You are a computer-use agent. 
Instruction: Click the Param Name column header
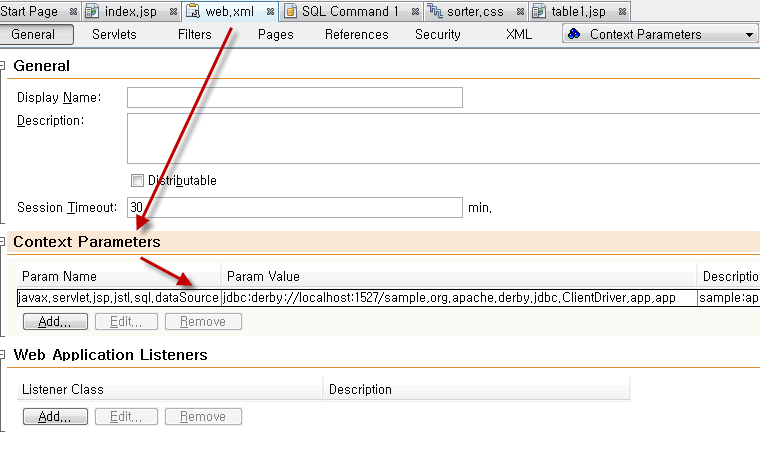(119, 276)
